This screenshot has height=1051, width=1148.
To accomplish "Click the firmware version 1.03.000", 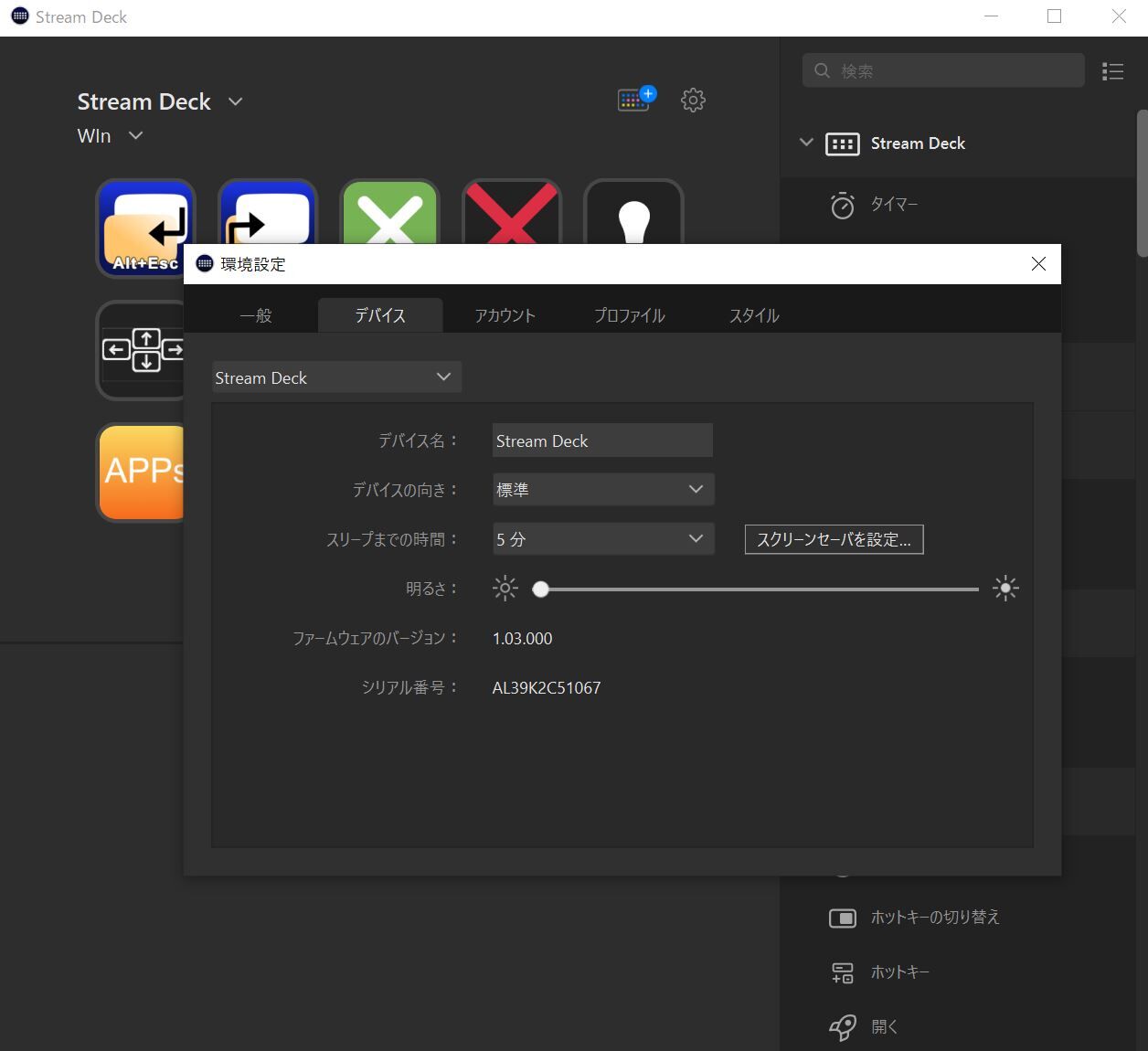I will 523,639.
